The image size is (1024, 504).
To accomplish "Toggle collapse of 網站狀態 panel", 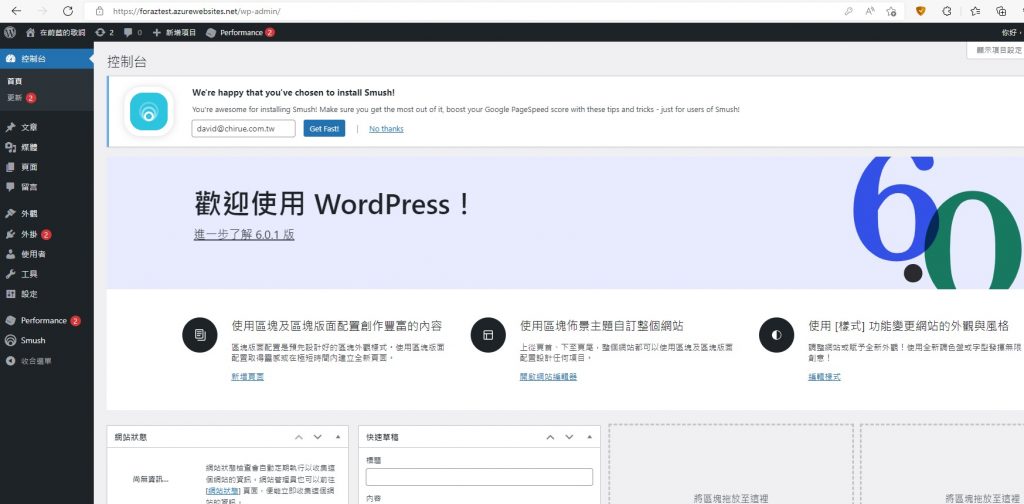I will pyautogui.click(x=338, y=437).
